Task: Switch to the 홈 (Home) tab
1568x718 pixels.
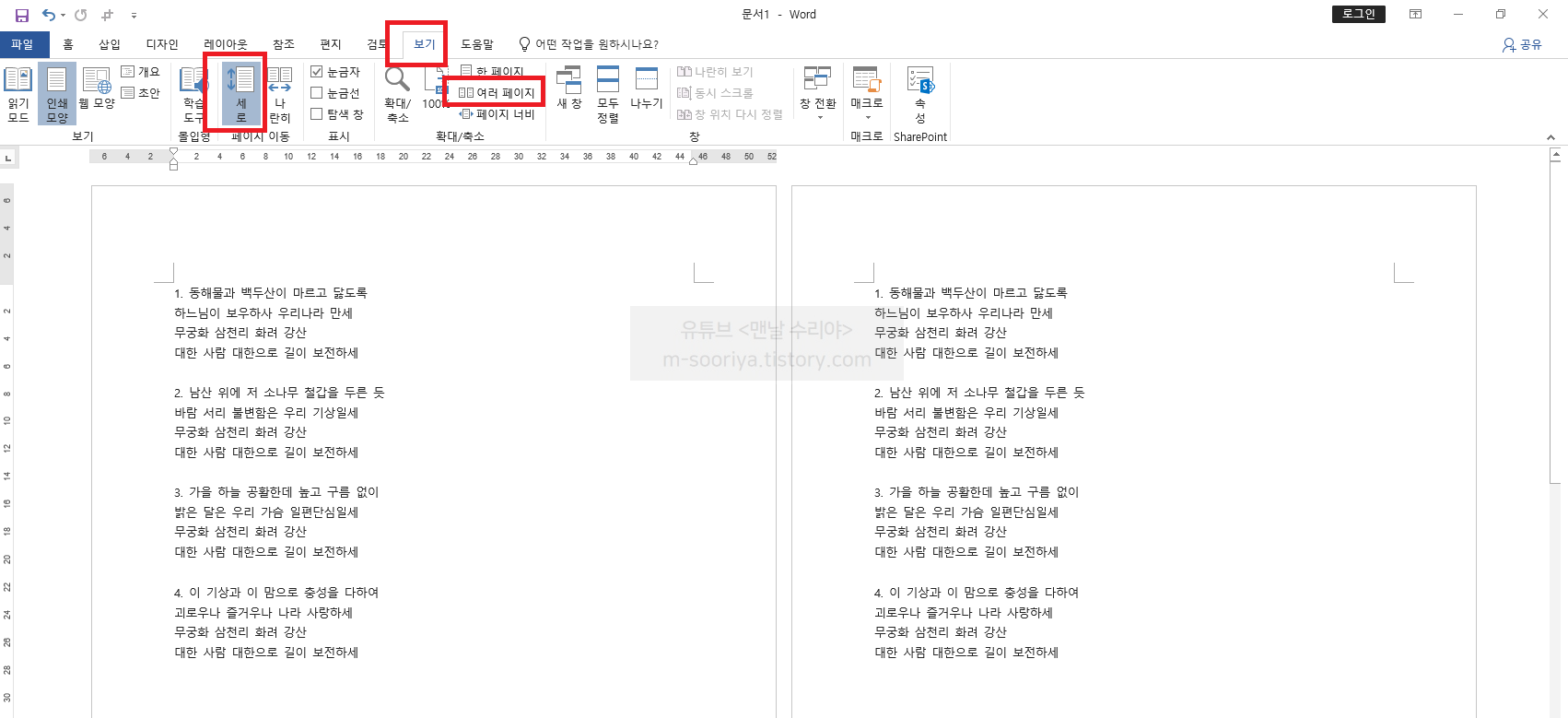Action: click(x=68, y=44)
